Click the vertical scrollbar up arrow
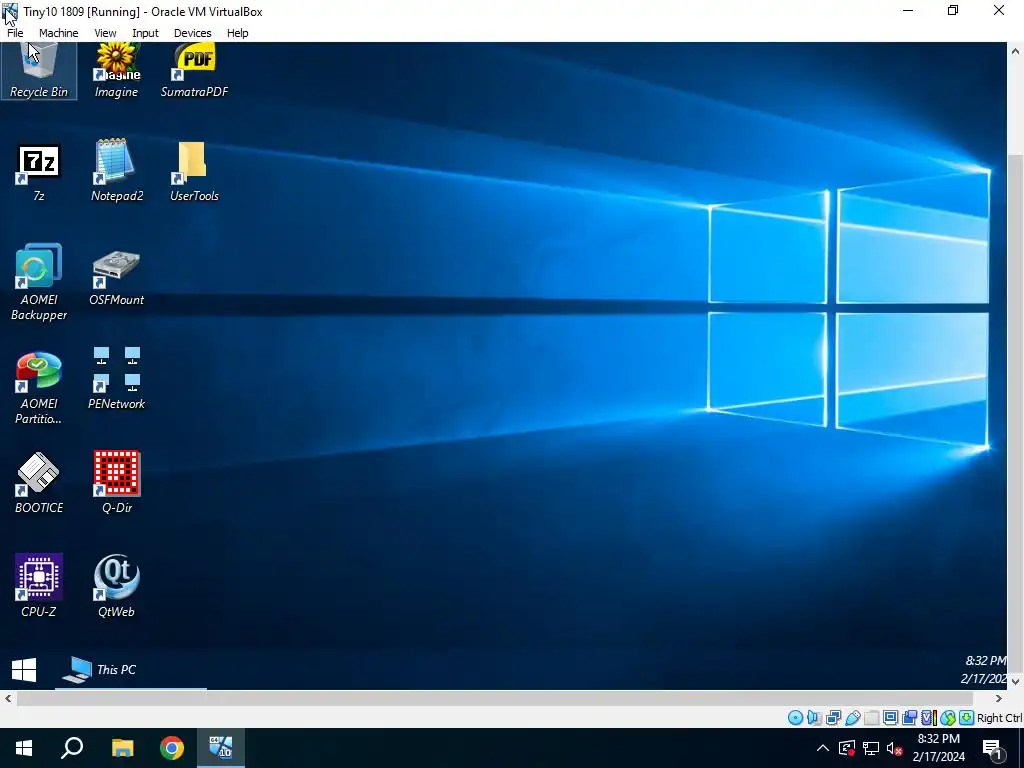 click(x=1016, y=51)
